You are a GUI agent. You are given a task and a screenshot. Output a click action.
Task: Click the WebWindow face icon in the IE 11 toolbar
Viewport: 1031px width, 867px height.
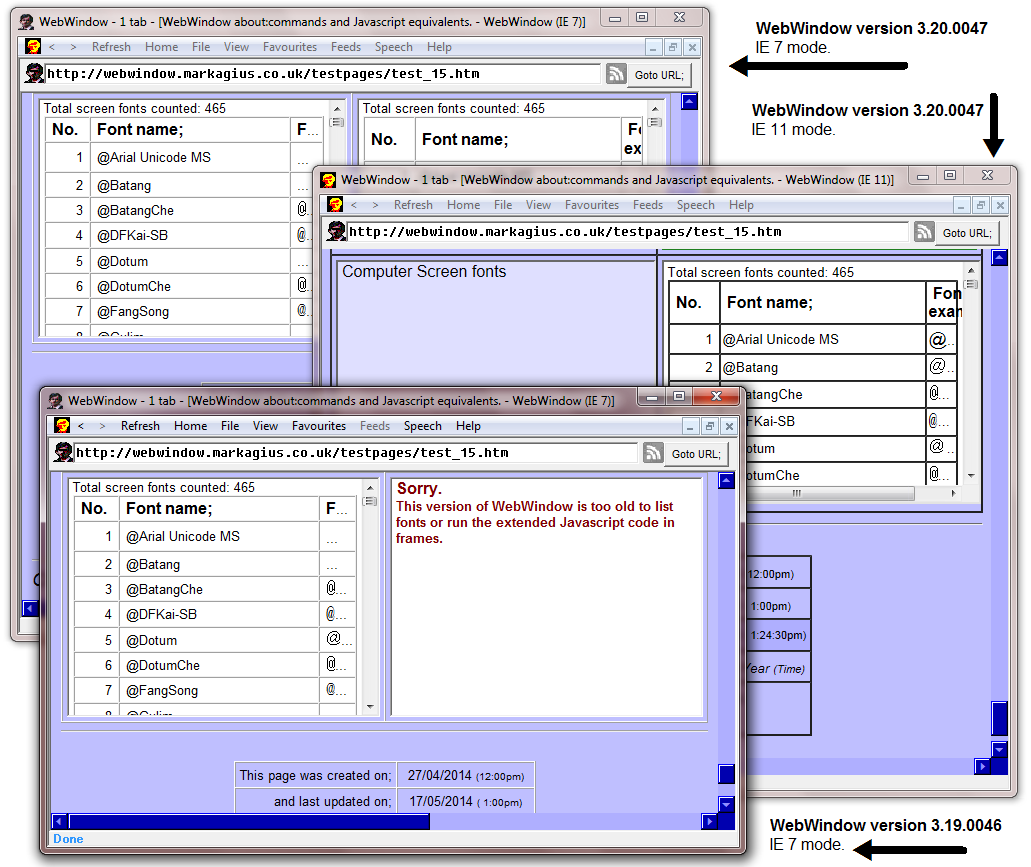[335, 205]
